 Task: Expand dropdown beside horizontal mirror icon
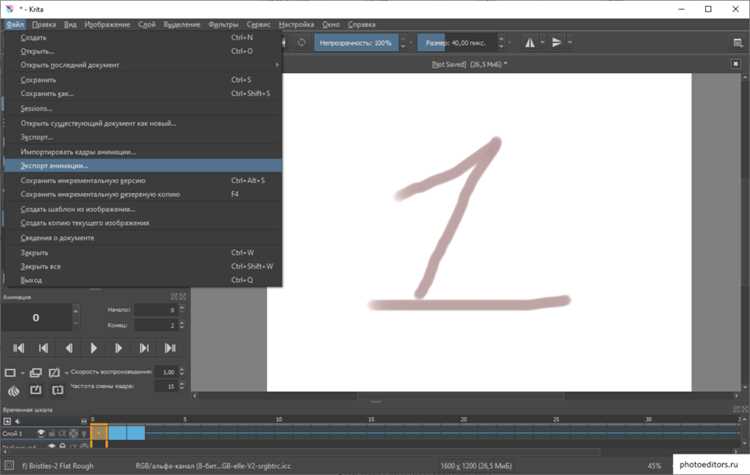click(542, 43)
